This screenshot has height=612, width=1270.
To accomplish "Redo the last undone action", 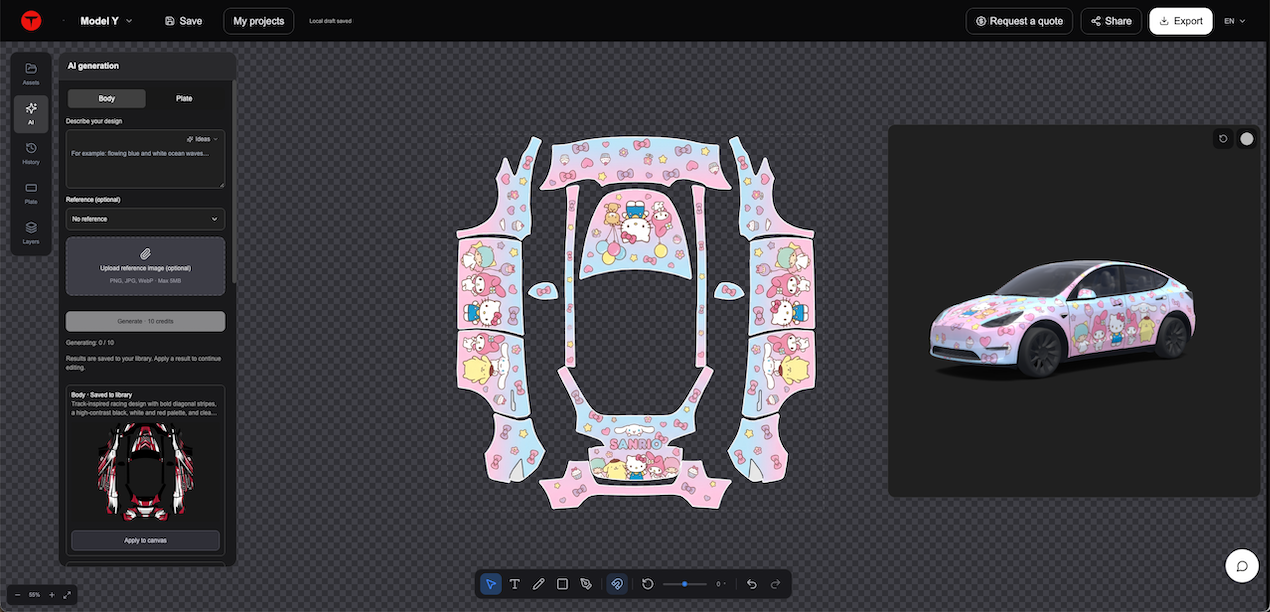I will pos(776,584).
